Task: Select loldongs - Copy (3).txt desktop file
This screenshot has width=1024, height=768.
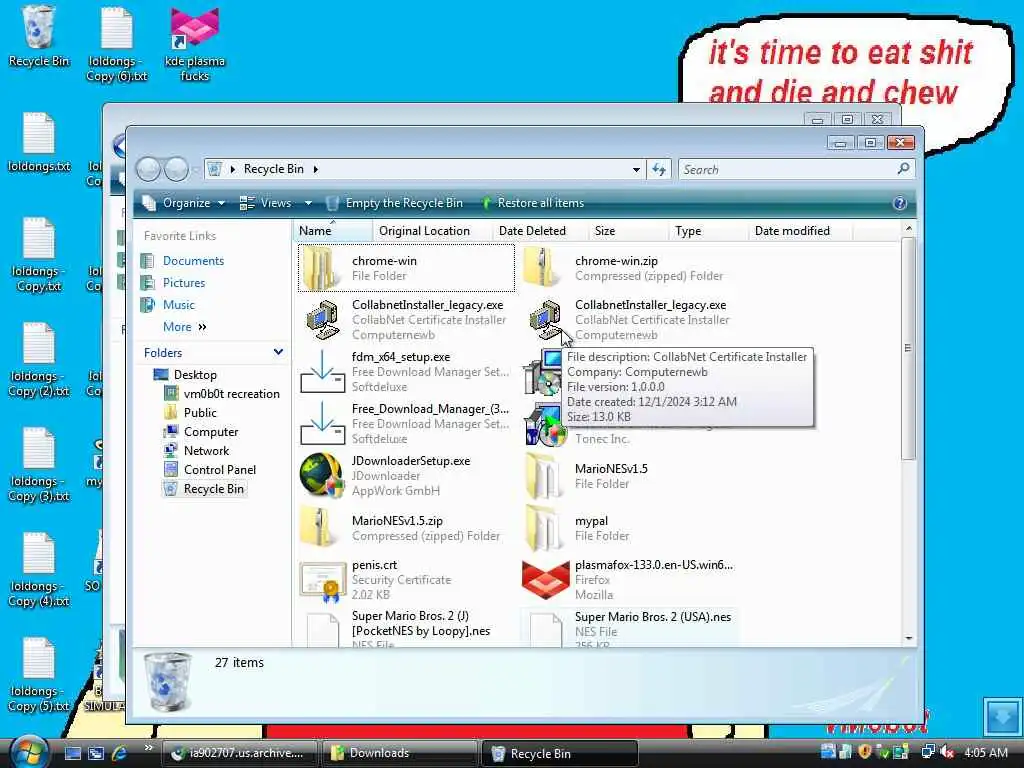Action: pyautogui.click(x=39, y=464)
